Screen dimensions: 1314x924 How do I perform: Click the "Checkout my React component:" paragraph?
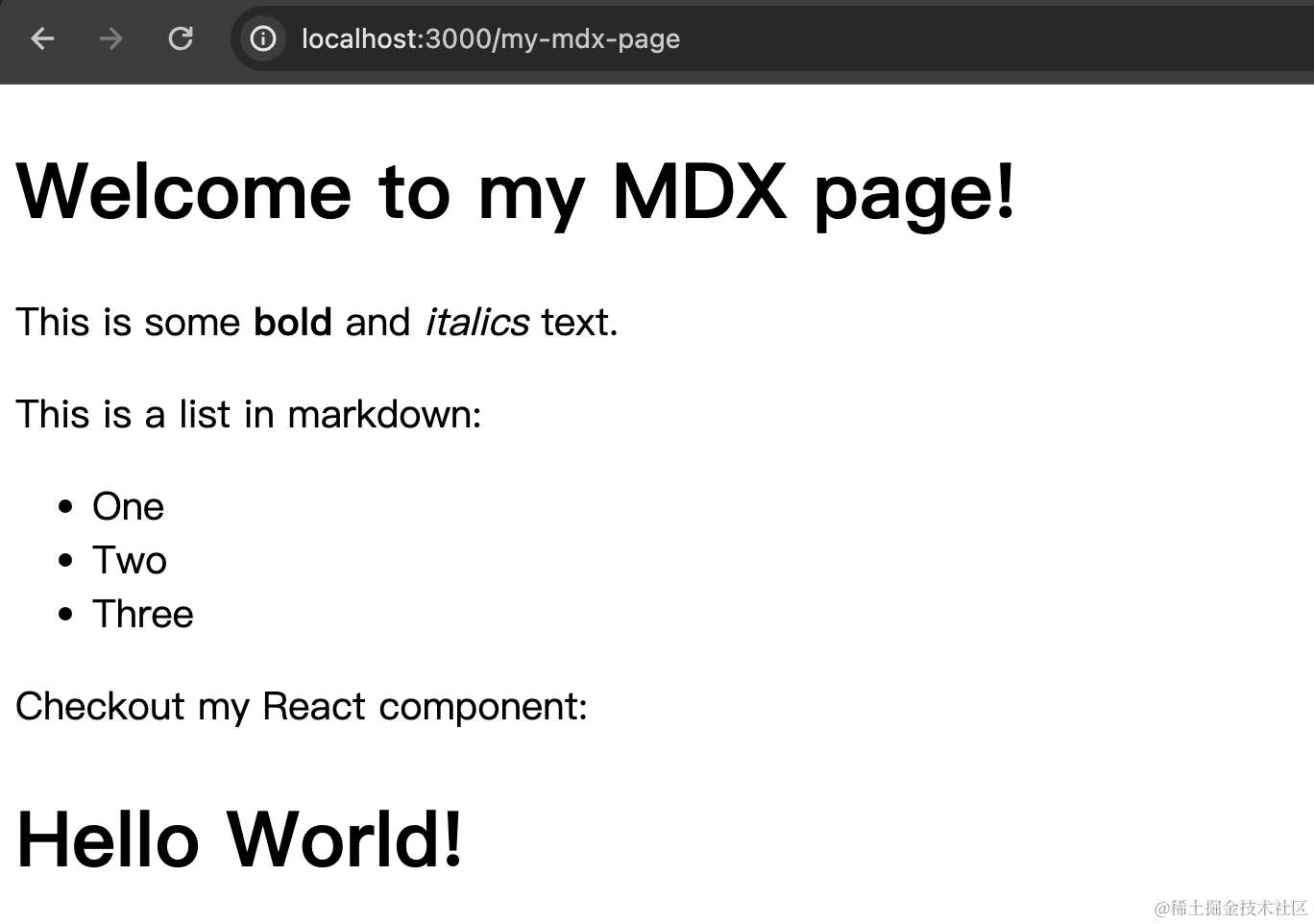point(301,707)
